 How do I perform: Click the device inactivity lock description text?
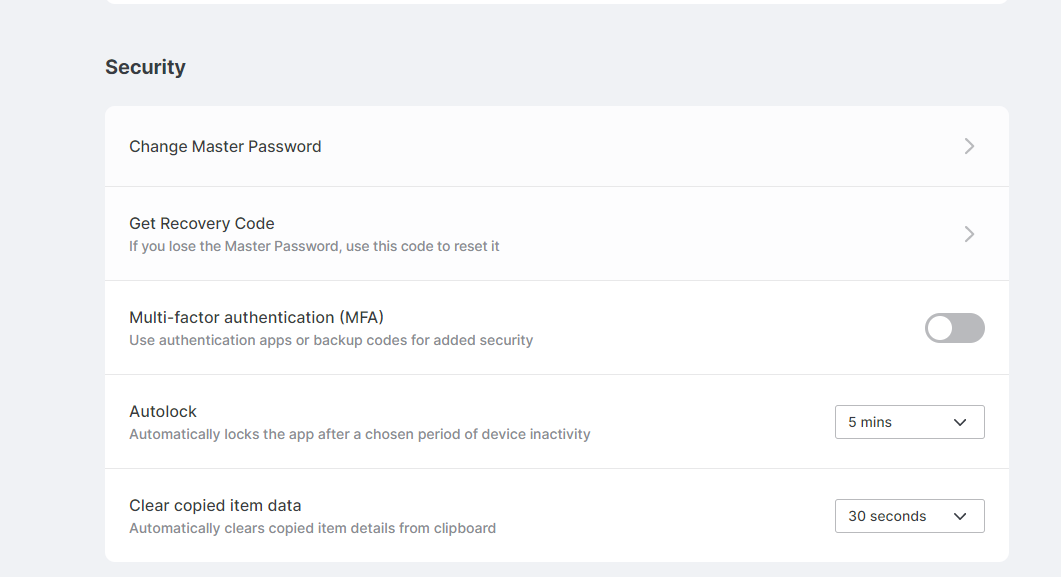pyautogui.click(x=359, y=434)
